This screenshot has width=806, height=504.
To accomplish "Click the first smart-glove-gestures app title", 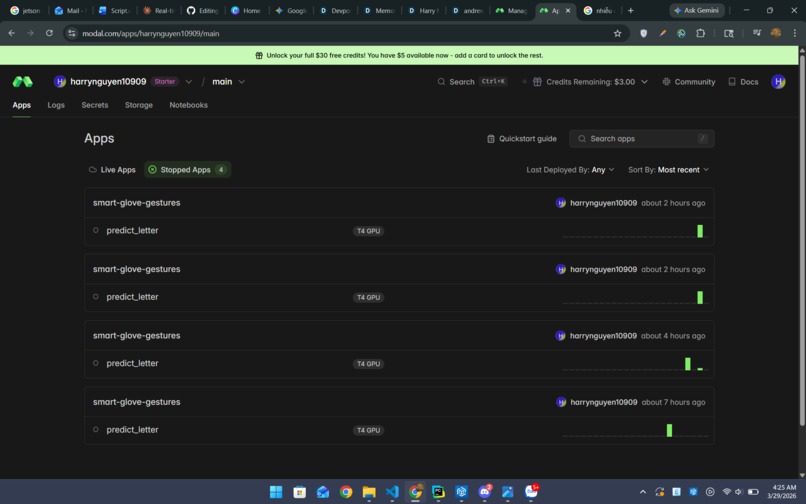I will [x=136, y=203].
